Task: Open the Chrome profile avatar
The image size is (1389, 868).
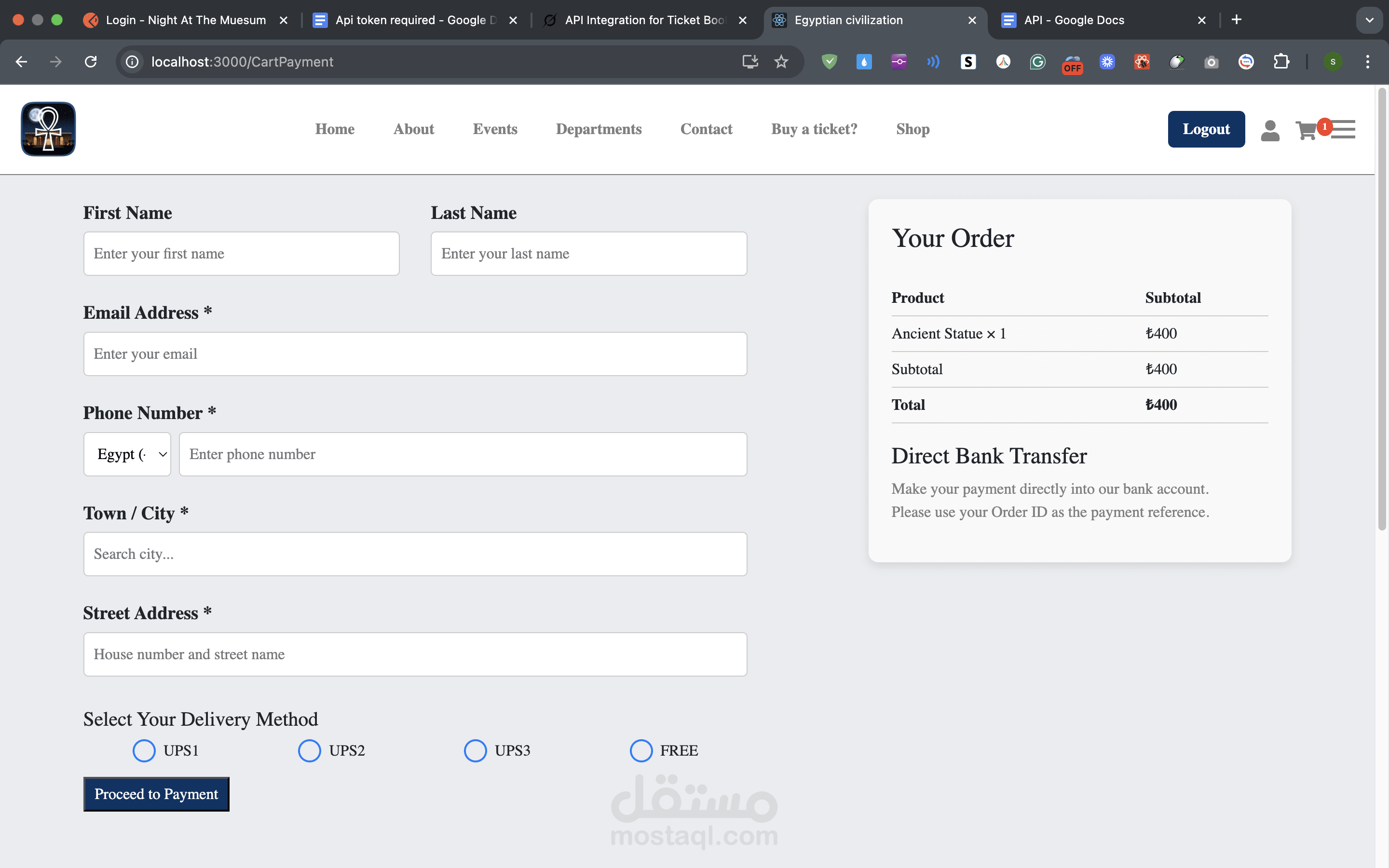Action: [1333, 62]
